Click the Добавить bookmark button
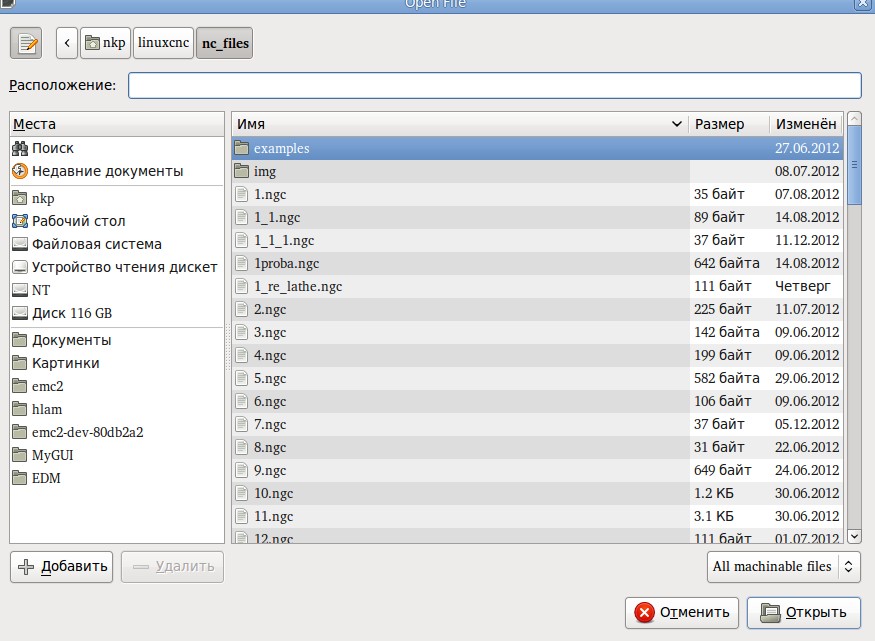Screen dimensions: 875x641 point(62,566)
